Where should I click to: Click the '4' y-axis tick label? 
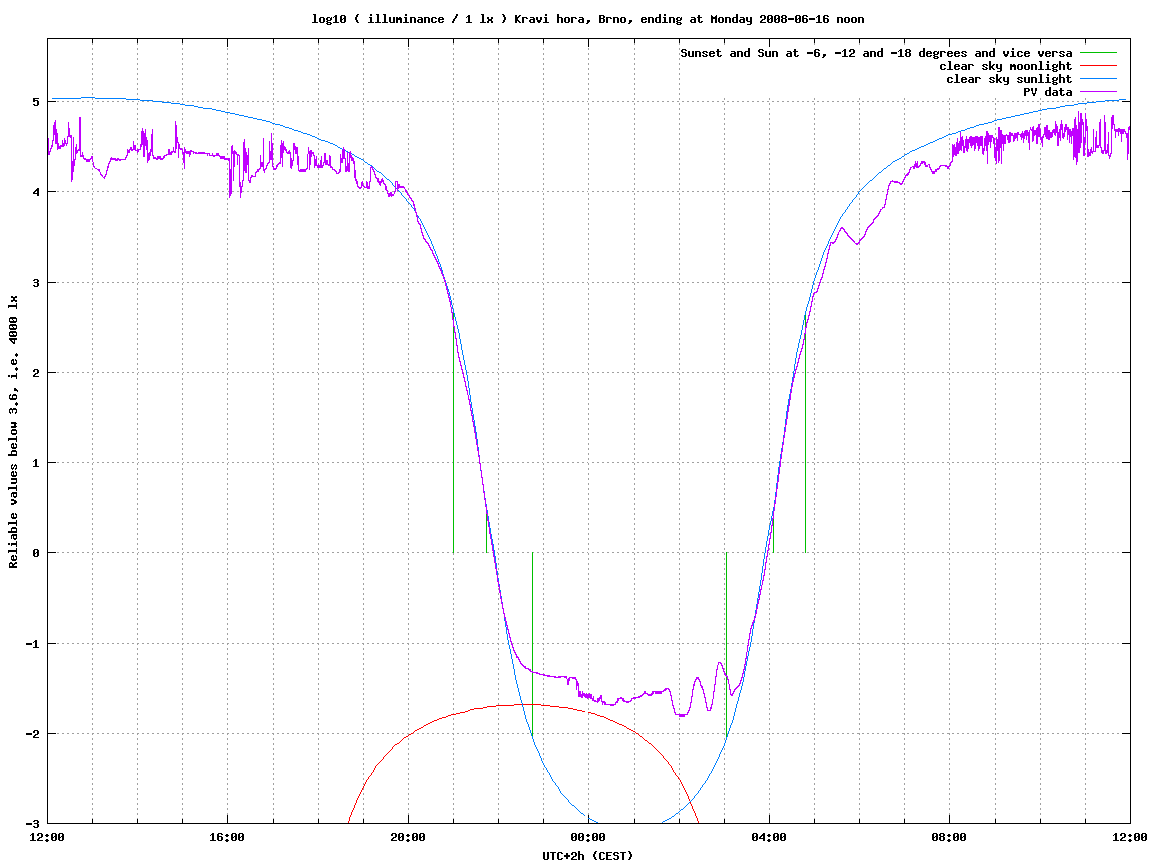click(x=36, y=192)
